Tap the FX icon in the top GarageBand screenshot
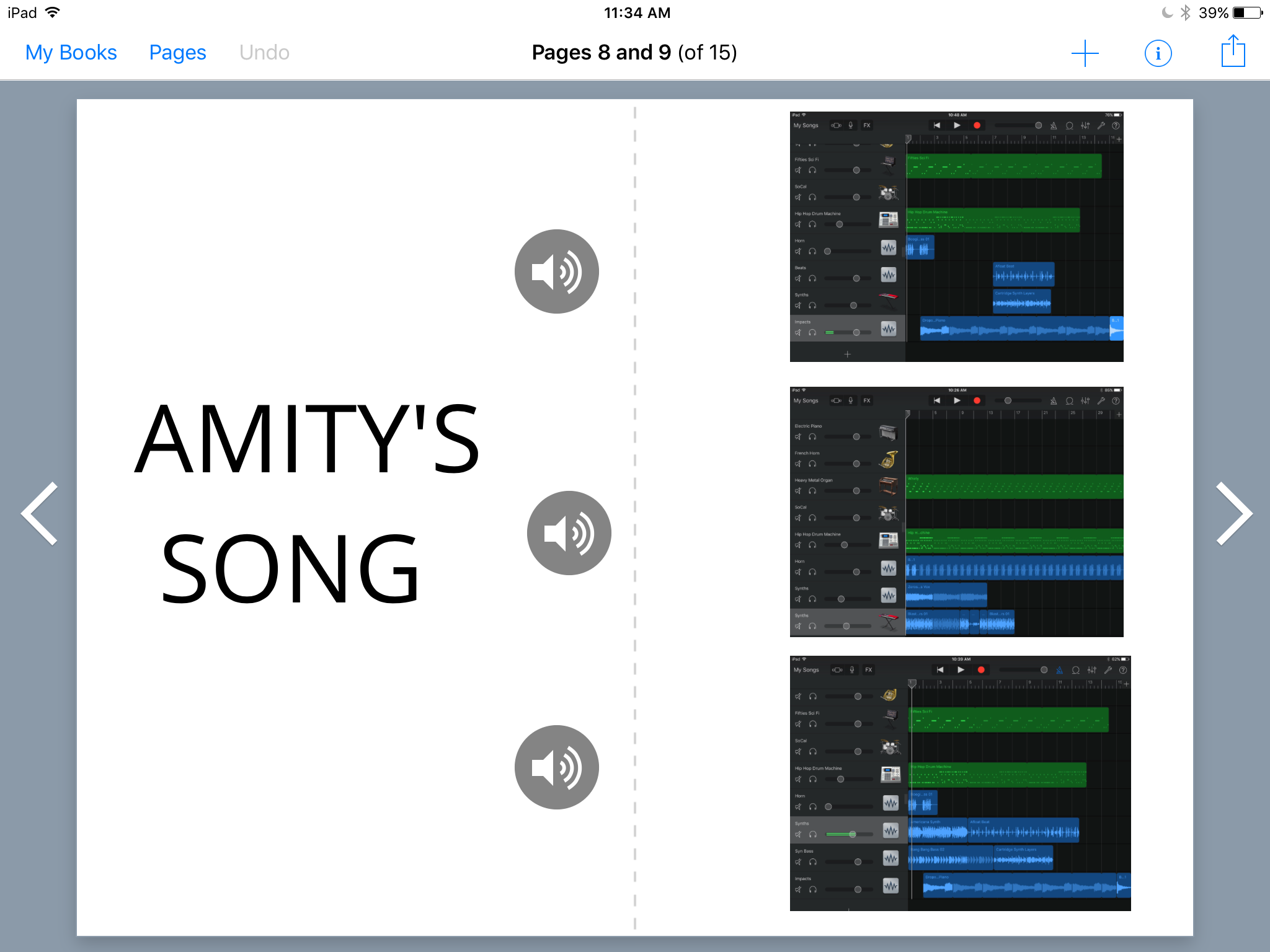 tap(867, 125)
